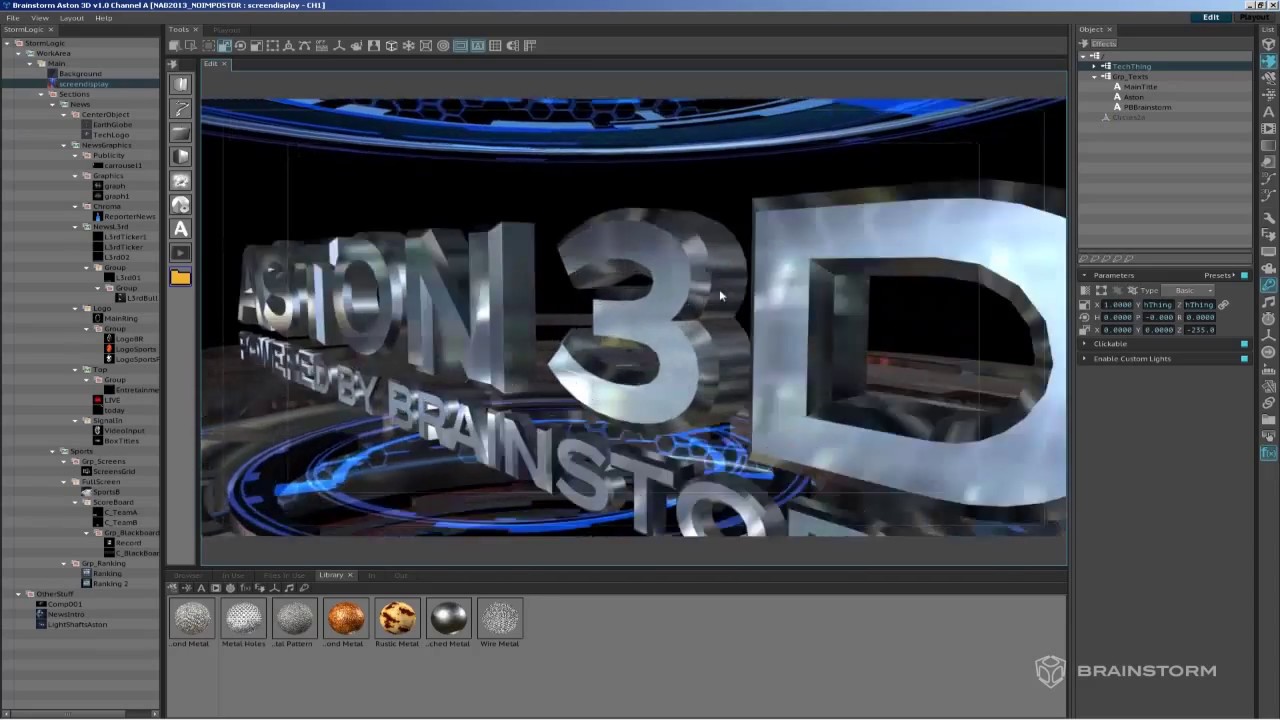Select the sphere primitive tool in toolbox
The width and height of the screenshot is (1280, 720).
tap(181, 204)
